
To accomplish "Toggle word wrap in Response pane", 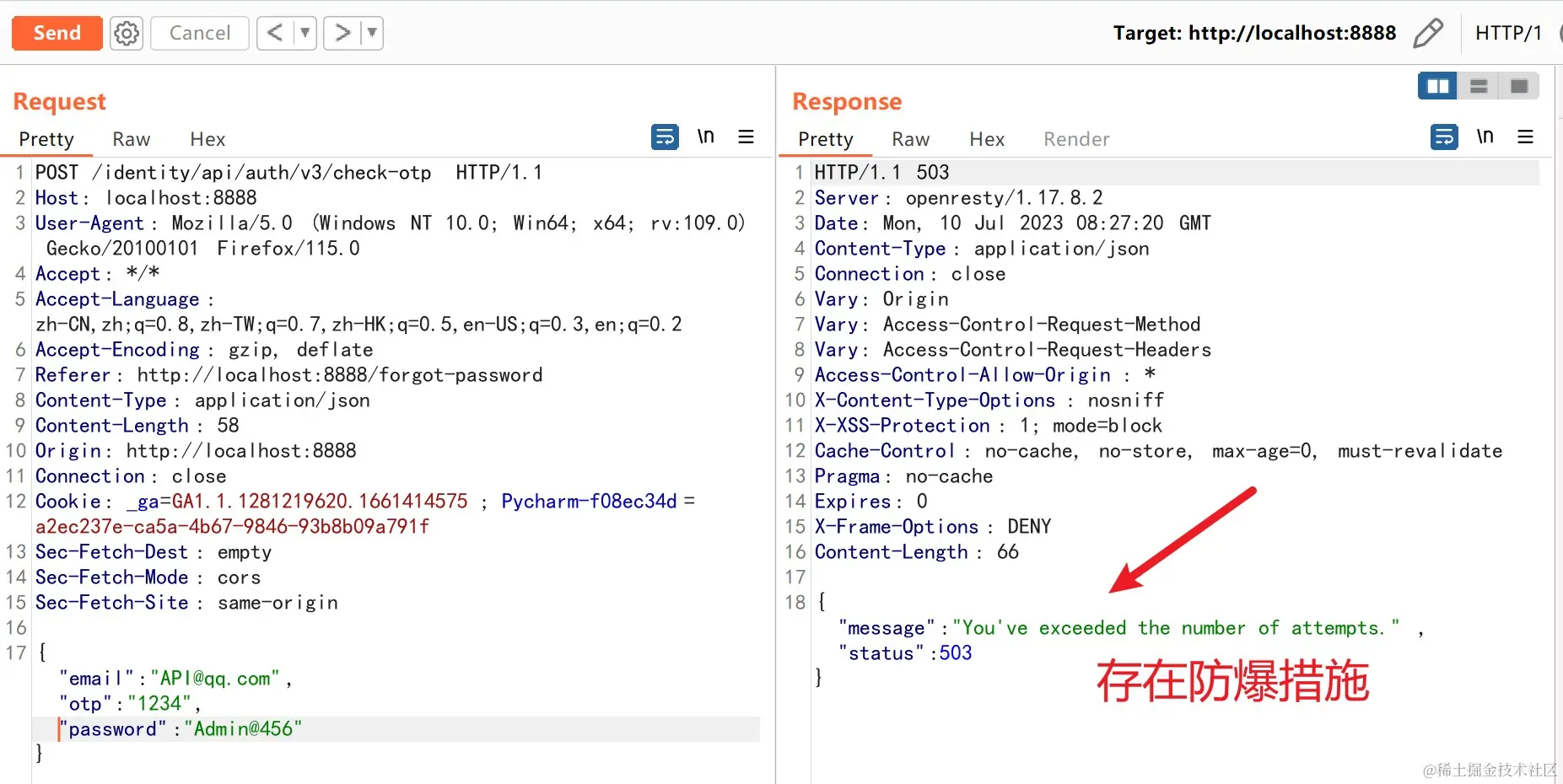I will point(1444,137).
